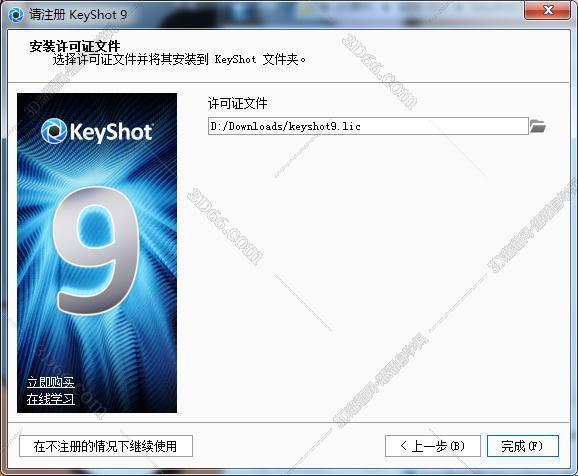
Task: Close the KeyShot 9 registration dialog
Action: pos(547,10)
